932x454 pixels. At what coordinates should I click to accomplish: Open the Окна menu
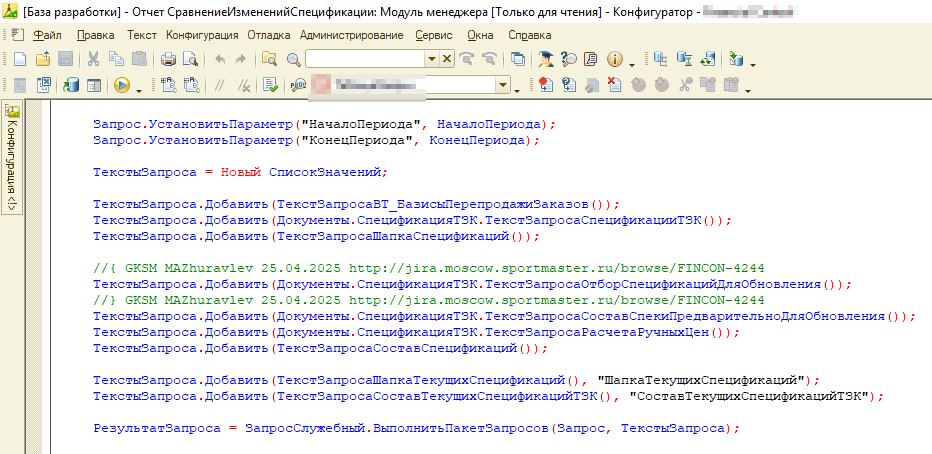point(480,35)
